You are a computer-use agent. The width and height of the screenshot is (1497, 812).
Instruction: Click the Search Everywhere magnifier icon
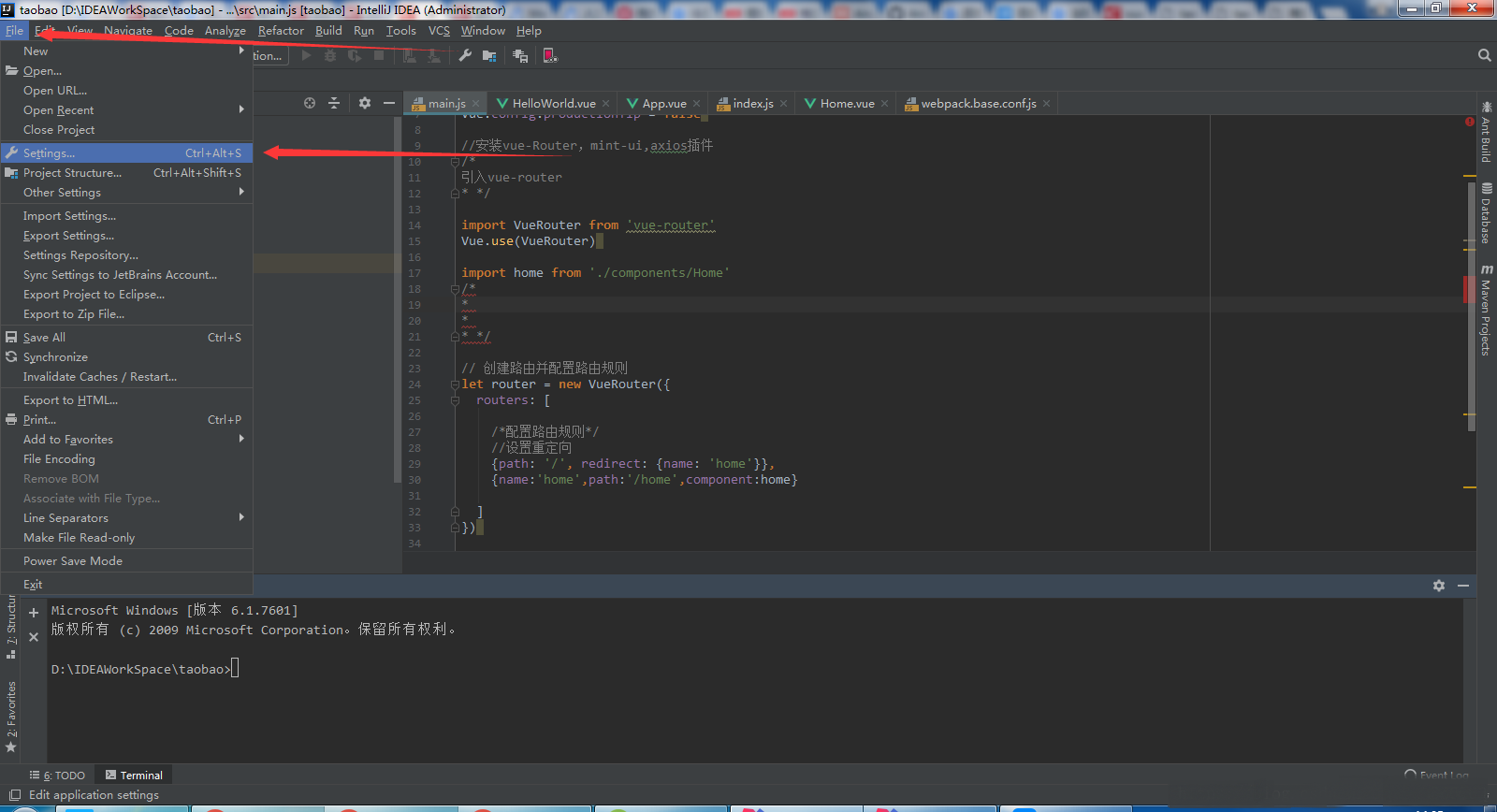coord(1484,56)
